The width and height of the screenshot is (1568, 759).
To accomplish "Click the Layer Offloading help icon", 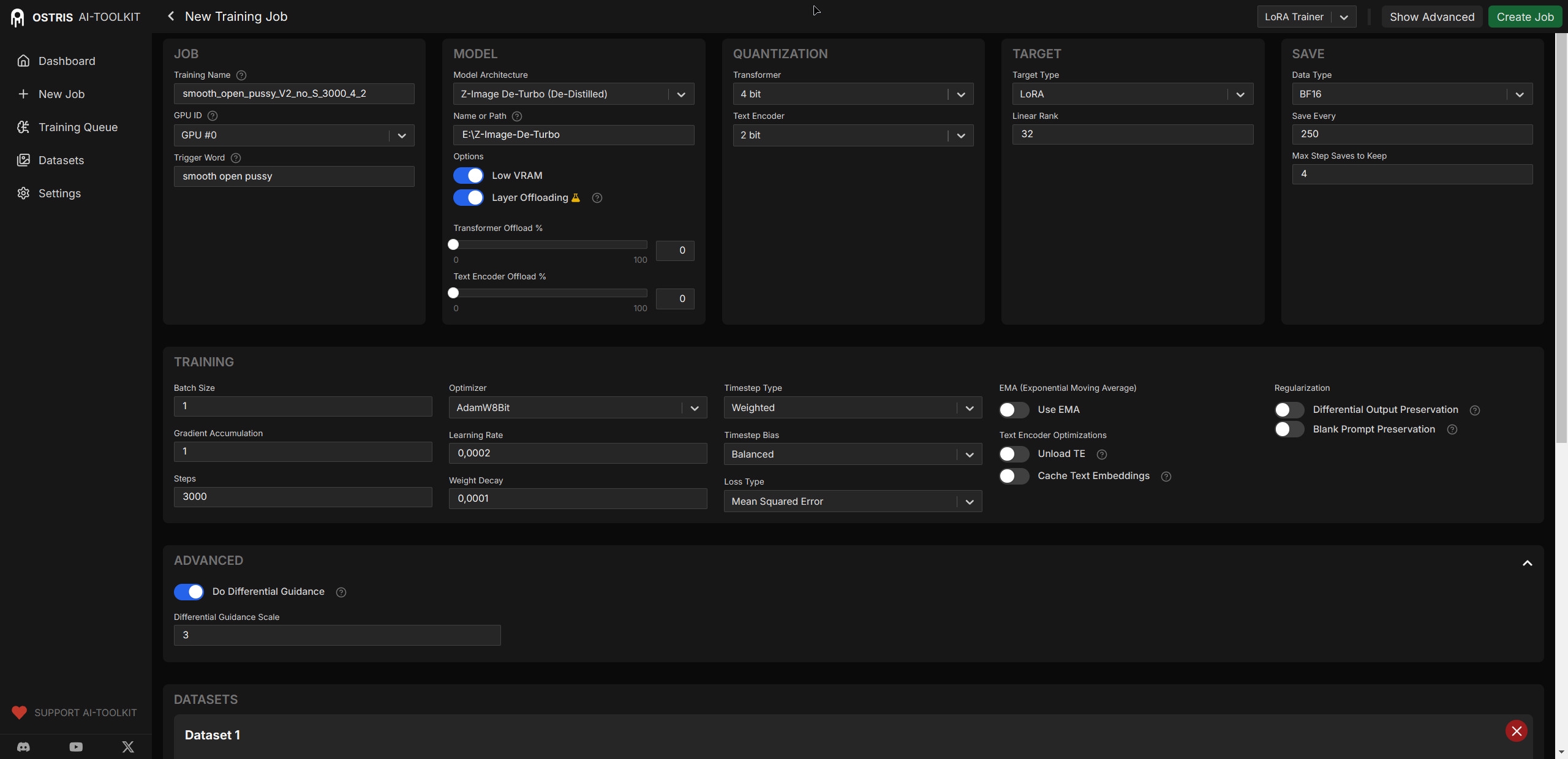I will (x=597, y=198).
